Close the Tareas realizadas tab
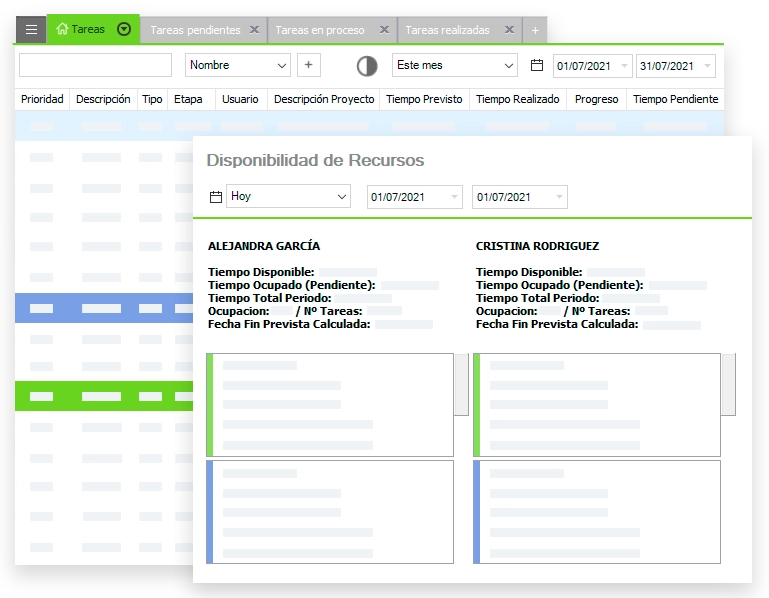This screenshot has width=769, height=598. point(508,31)
